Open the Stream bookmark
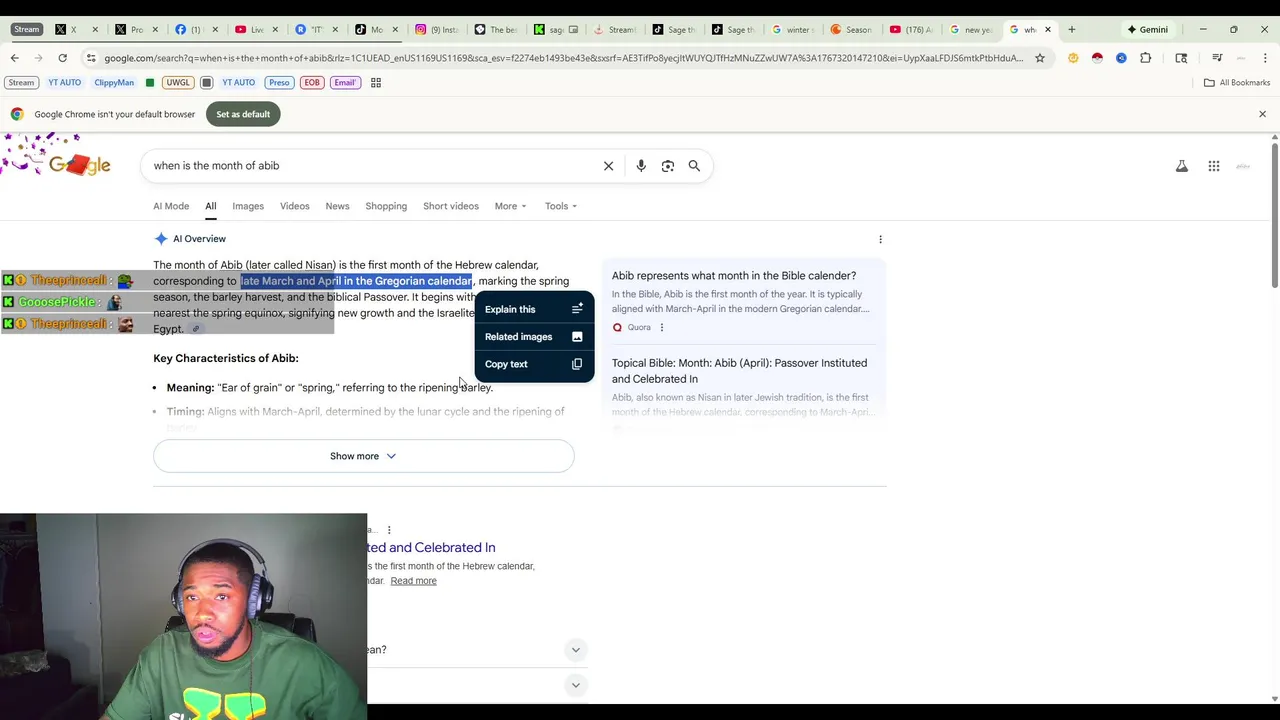 (21, 82)
